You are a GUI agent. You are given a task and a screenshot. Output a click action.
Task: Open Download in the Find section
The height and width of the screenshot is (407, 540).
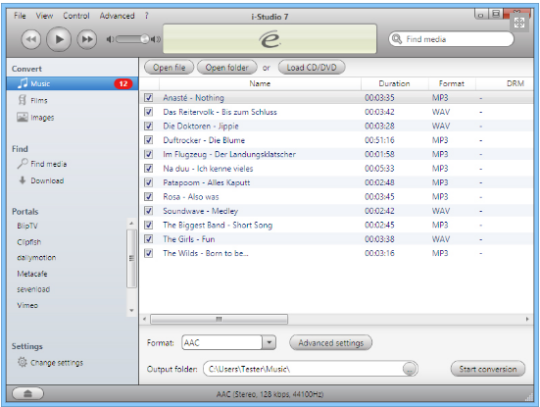[x=41, y=180]
